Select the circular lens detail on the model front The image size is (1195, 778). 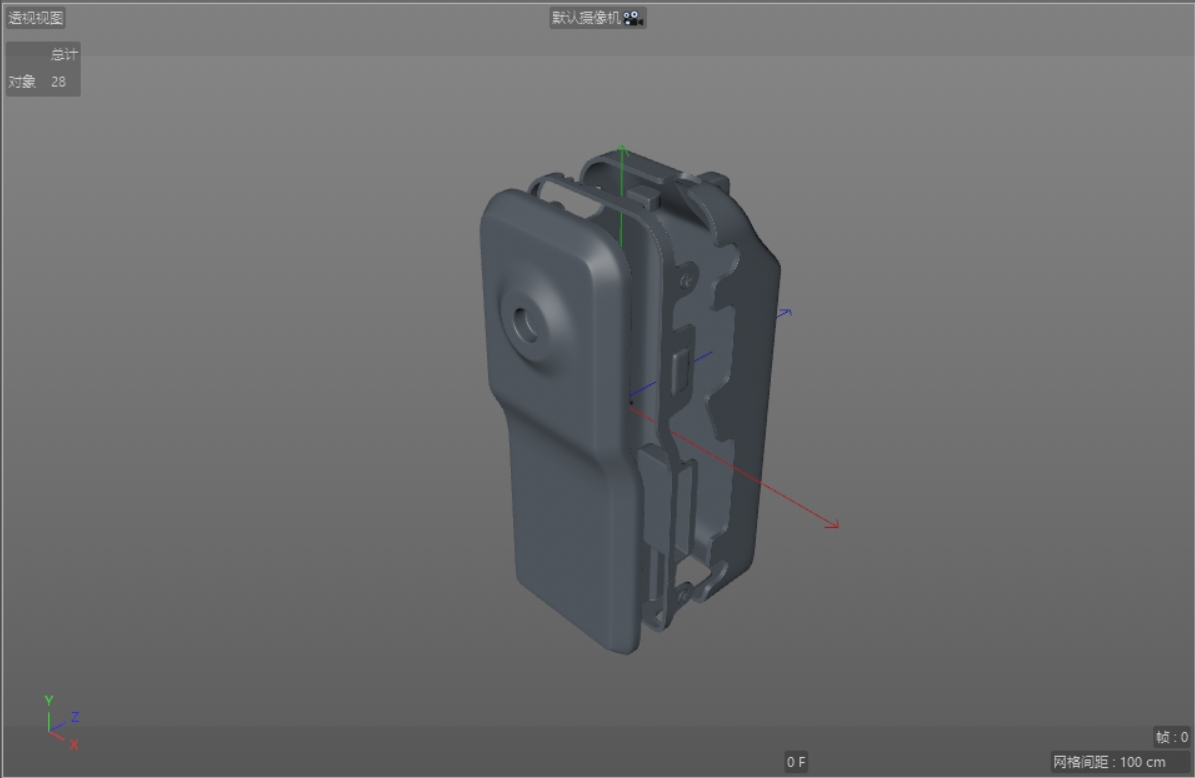528,325
